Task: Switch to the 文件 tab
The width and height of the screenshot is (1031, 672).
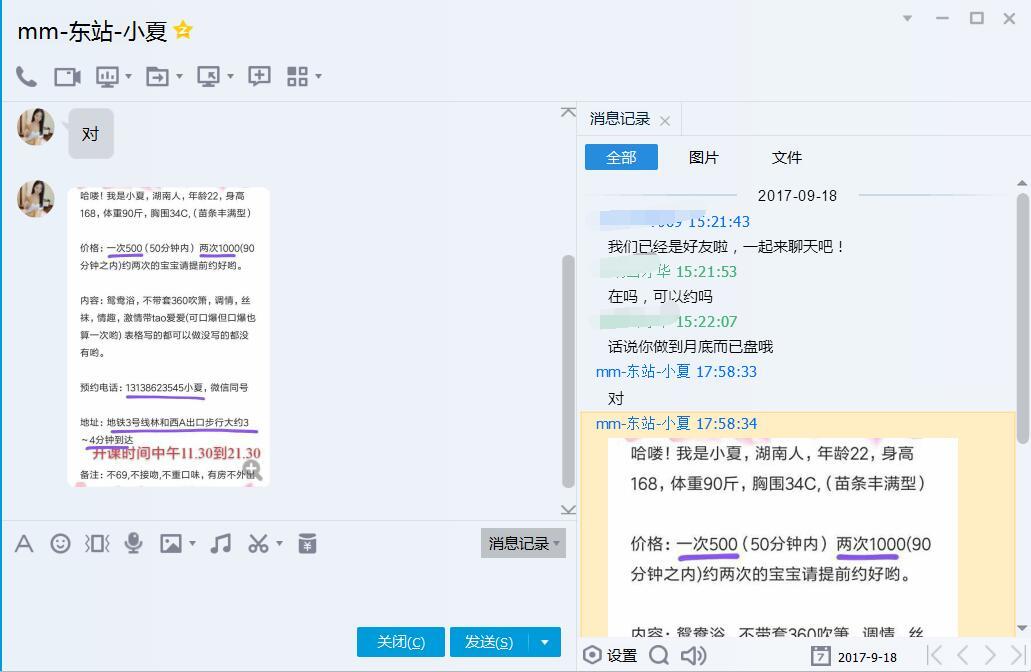Action: click(786, 157)
